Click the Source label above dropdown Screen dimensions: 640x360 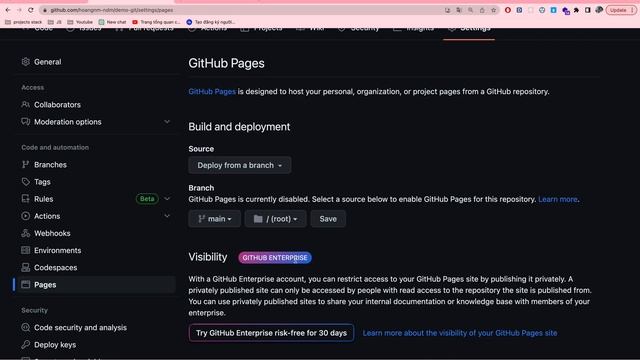201,149
